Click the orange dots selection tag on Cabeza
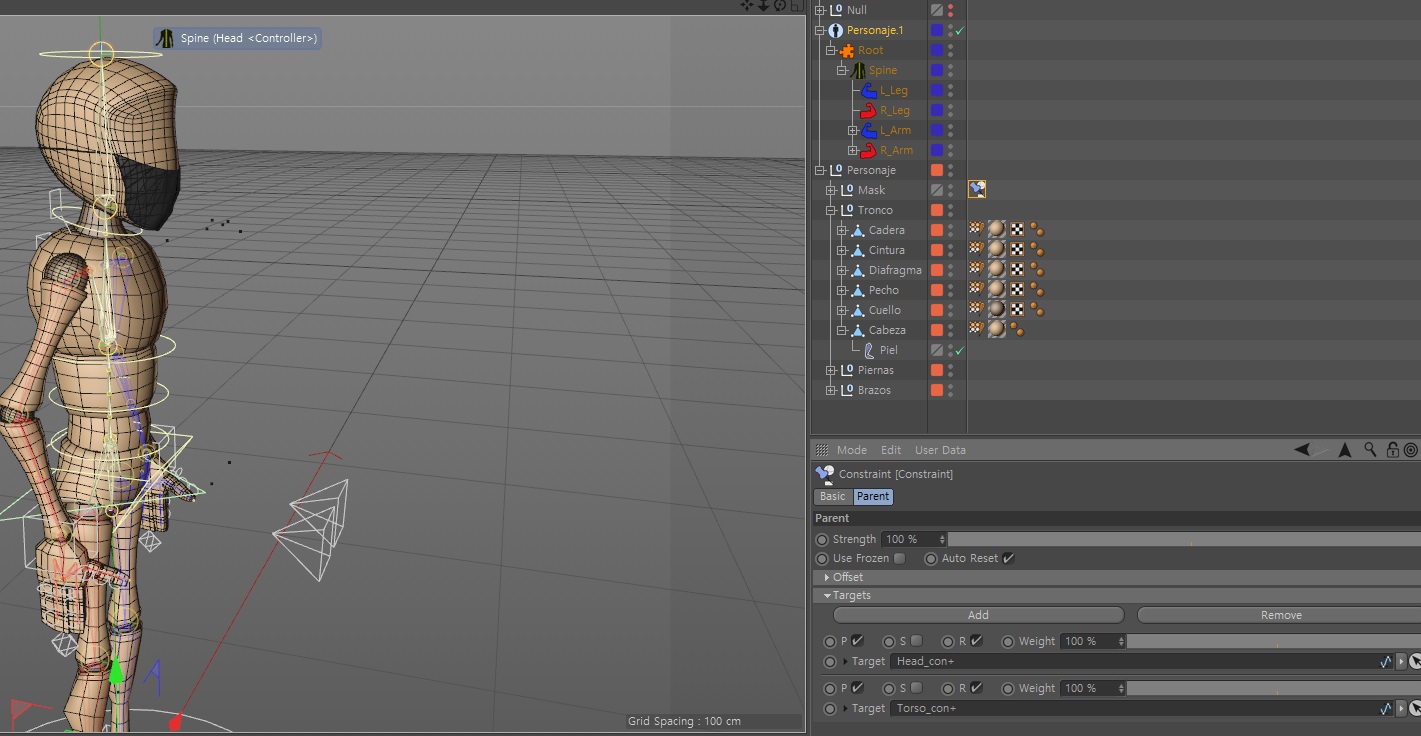 click(1017, 329)
